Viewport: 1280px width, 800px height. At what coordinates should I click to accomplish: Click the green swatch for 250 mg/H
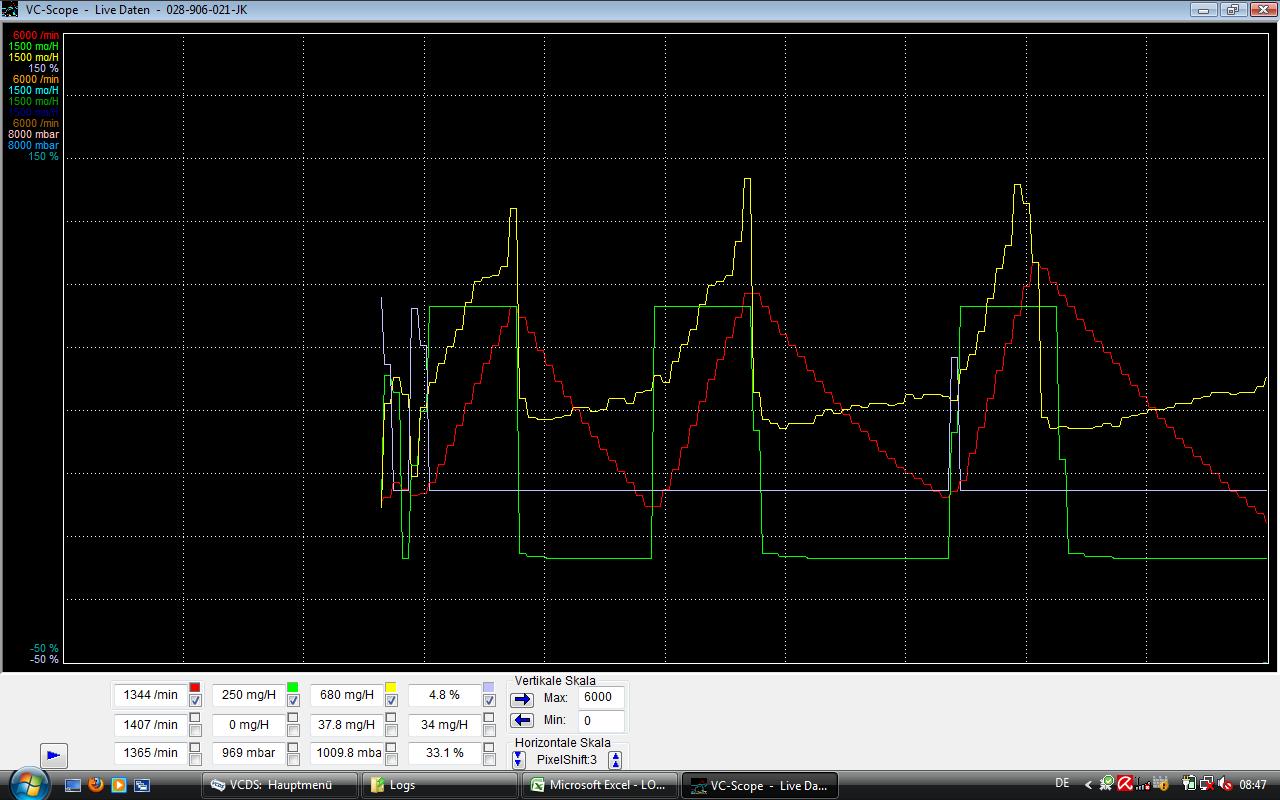pos(293,687)
